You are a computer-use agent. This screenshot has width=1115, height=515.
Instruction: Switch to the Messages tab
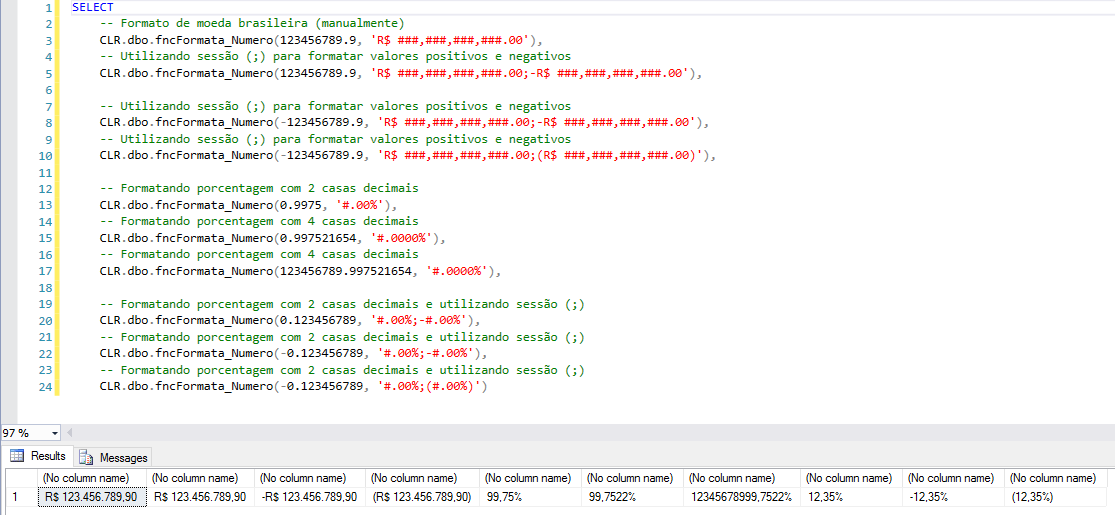(123, 457)
